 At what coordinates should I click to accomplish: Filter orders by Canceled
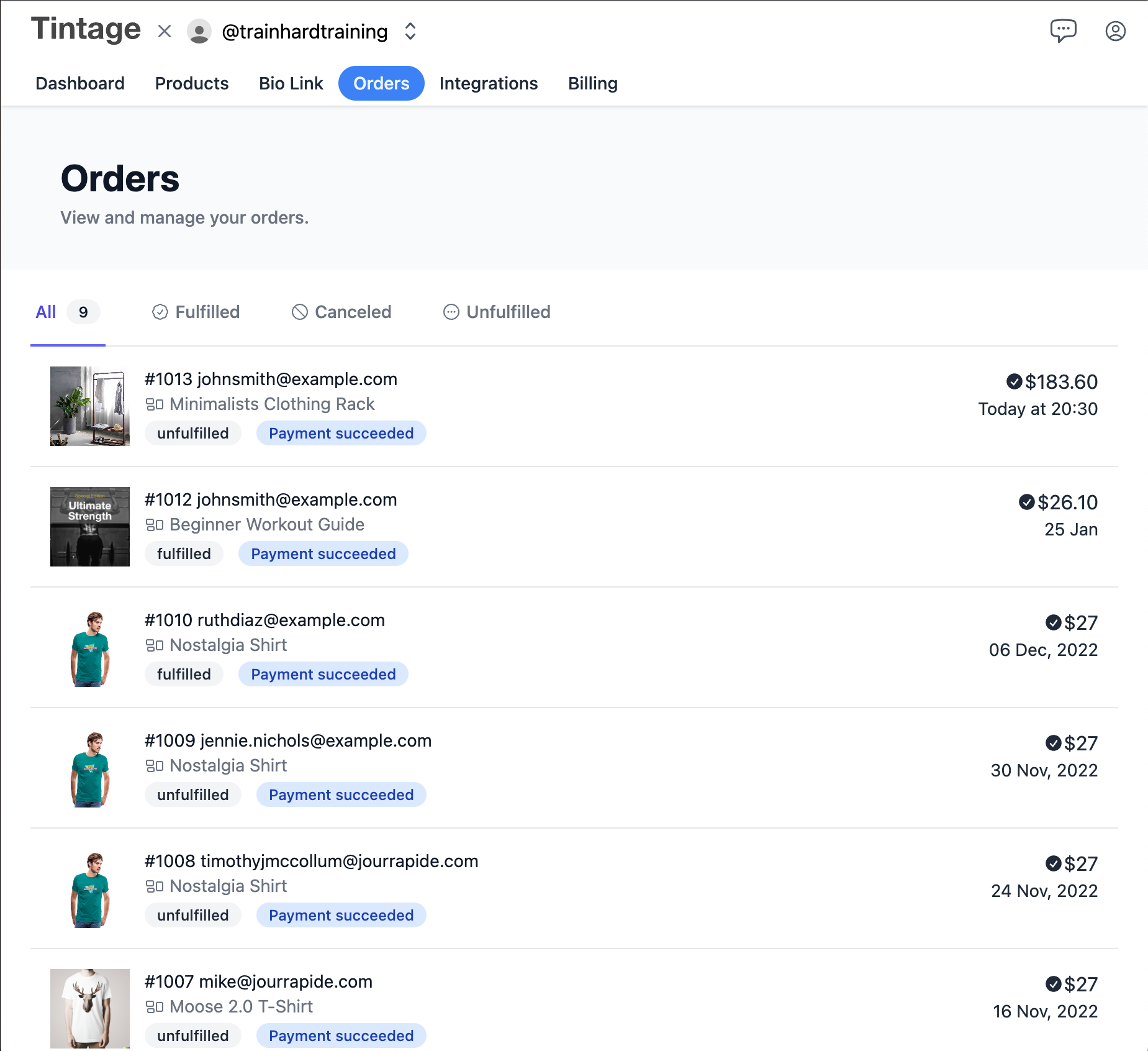341,312
